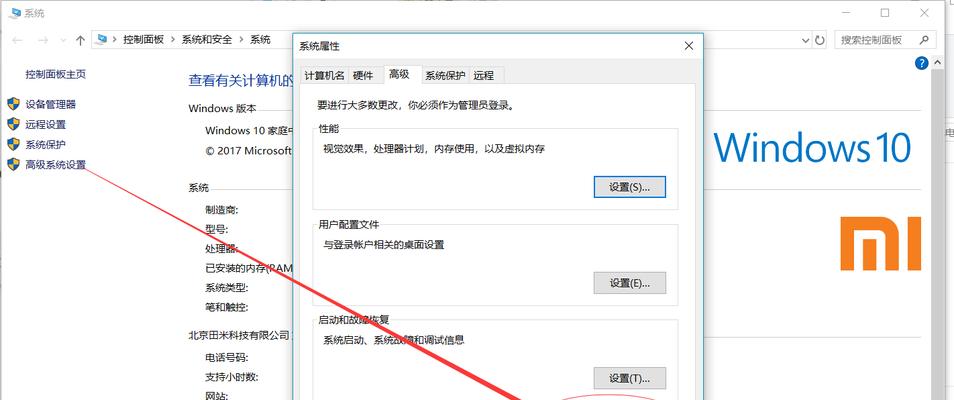Click the back navigation arrow
Viewport: 954px width, 400px height.
point(17,40)
